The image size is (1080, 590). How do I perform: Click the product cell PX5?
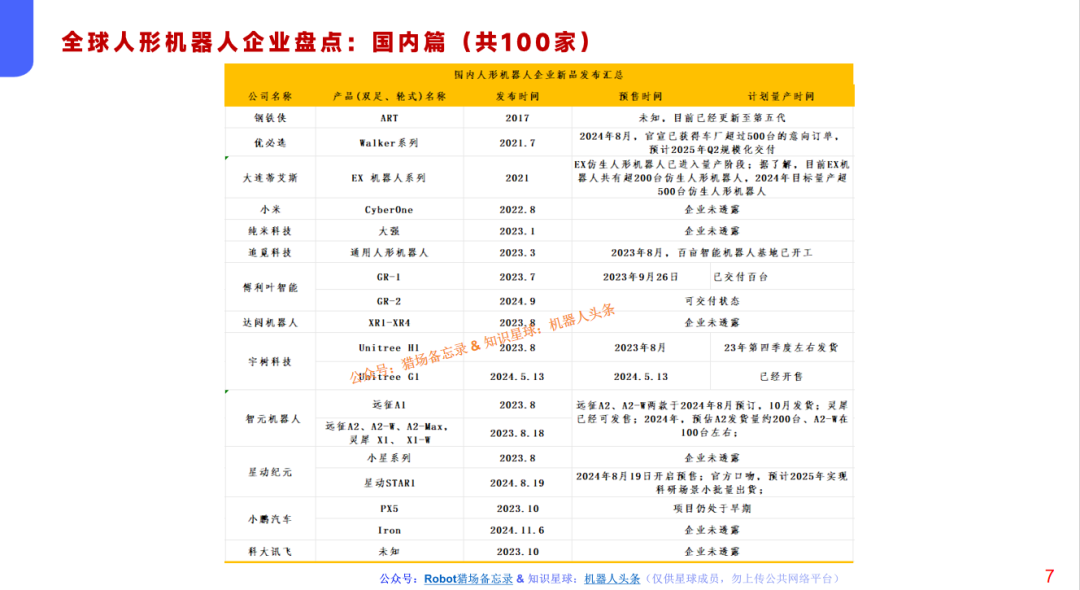(389, 509)
